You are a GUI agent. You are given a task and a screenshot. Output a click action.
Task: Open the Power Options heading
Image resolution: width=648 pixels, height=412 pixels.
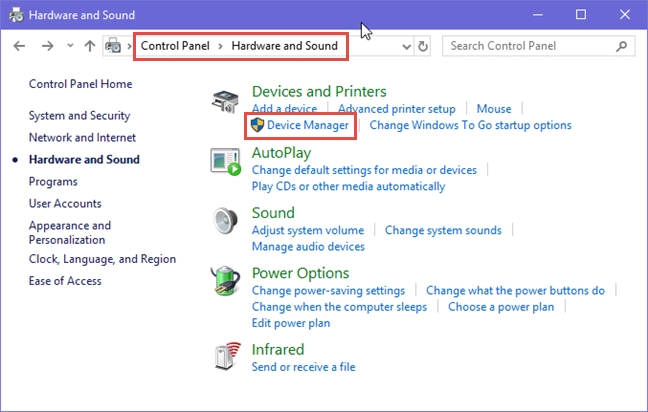click(x=300, y=273)
